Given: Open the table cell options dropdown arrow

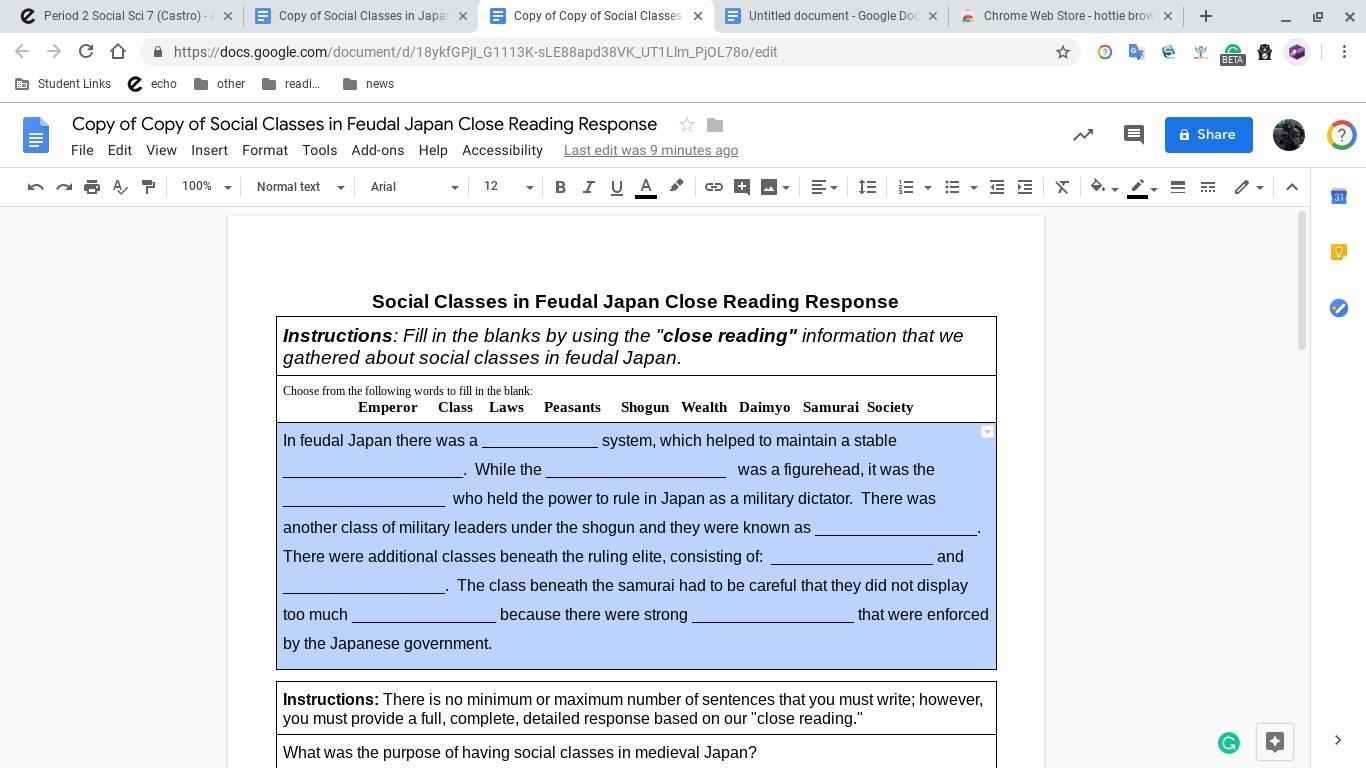Looking at the screenshot, I should pos(987,432).
